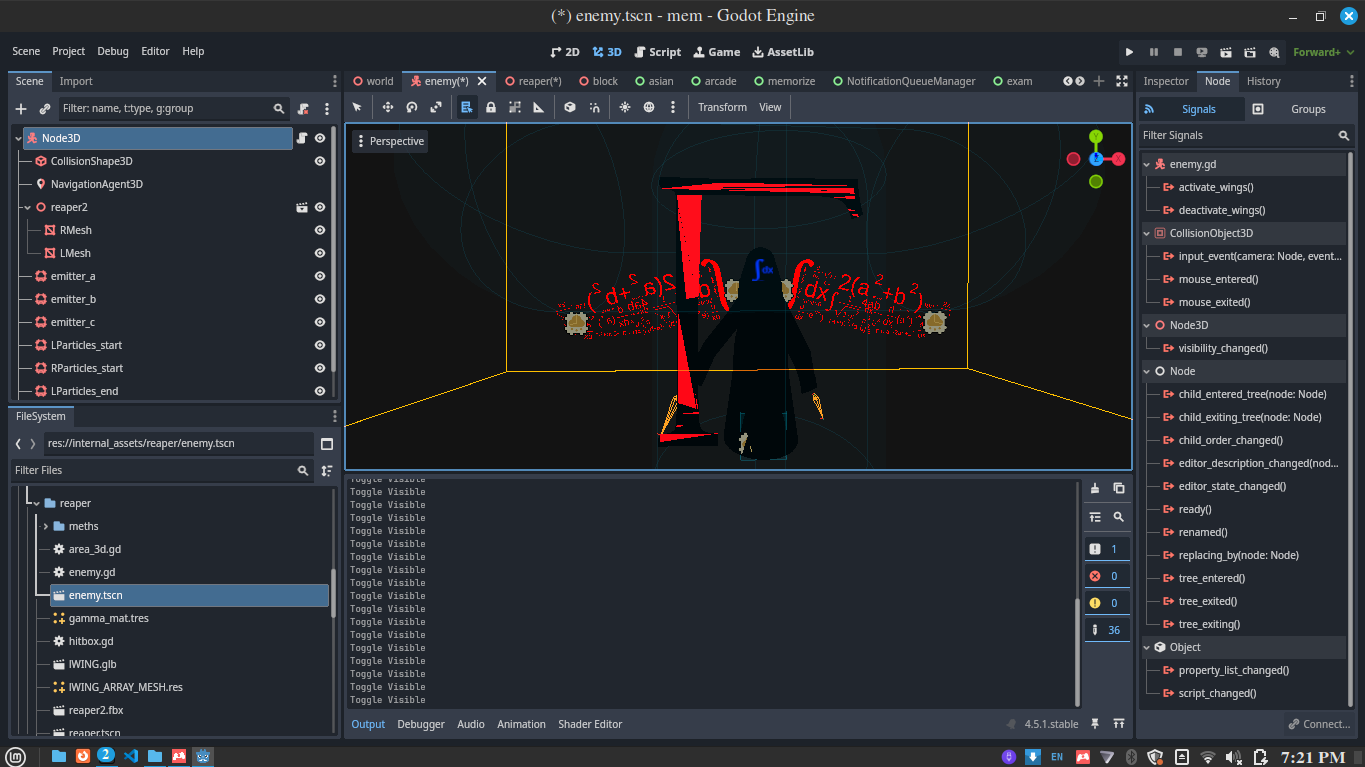Click the Play Project button

pos(1129,52)
